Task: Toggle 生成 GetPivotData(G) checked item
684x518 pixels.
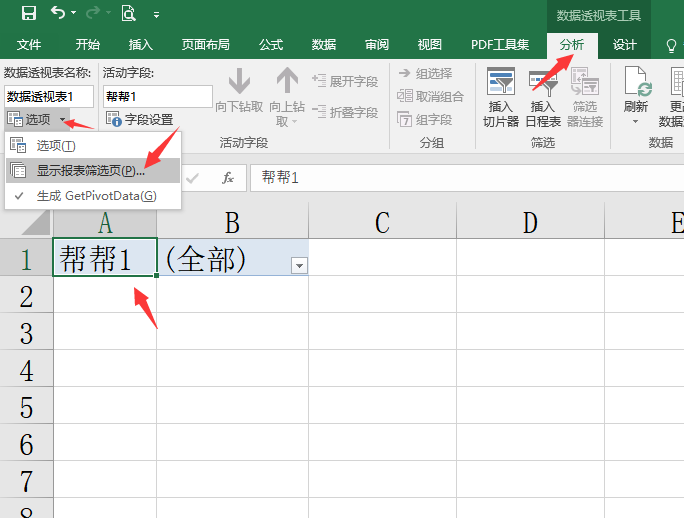Action: click(93, 196)
